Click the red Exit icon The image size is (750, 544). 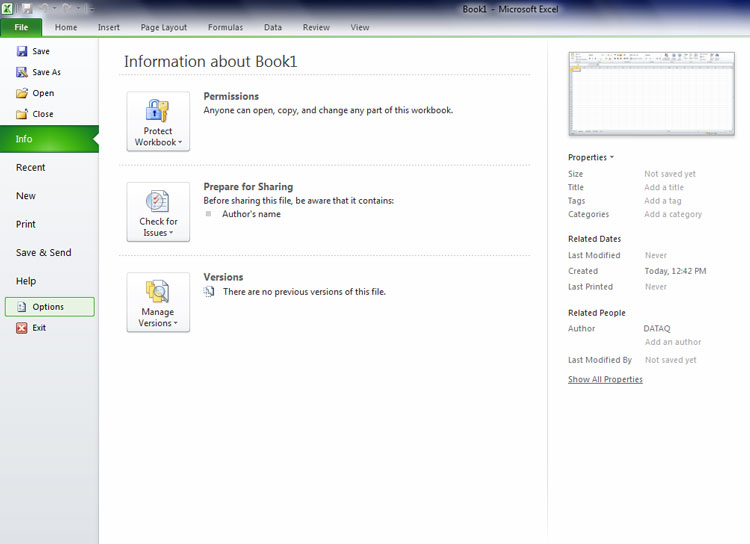22,328
